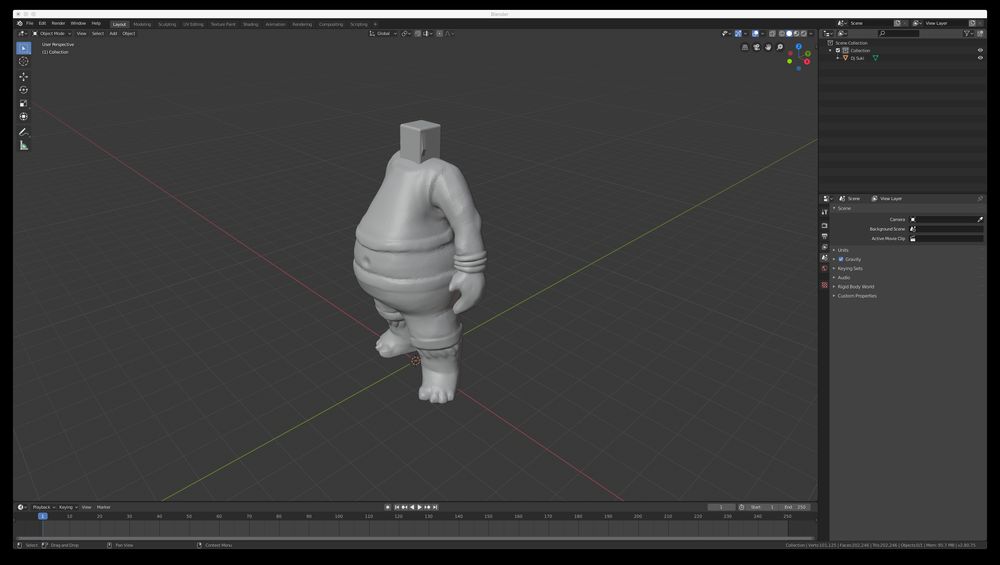Viewport: 1000px width, 565px height.
Task: Open the Render properties tab
Action: pyautogui.click(x=825, y=225)
